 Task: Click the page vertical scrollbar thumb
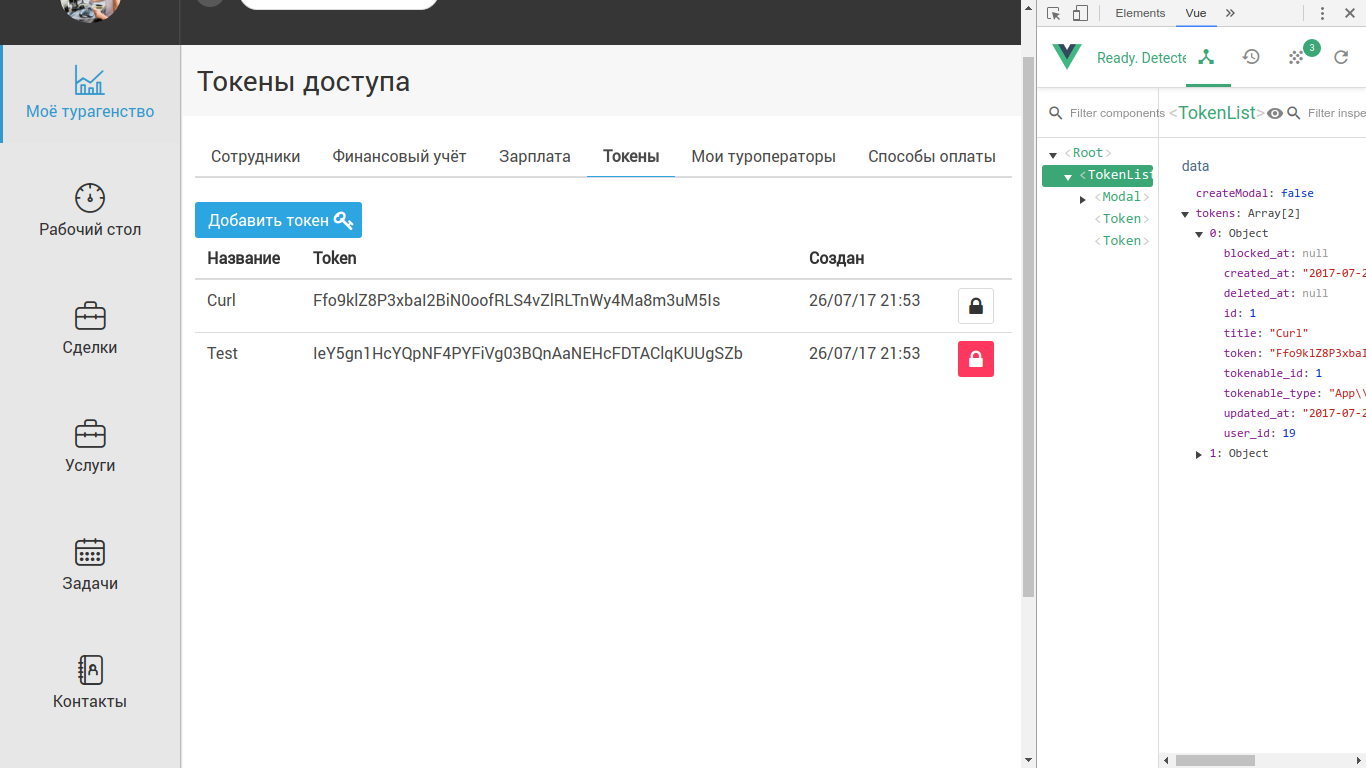tap(1028, 325)
